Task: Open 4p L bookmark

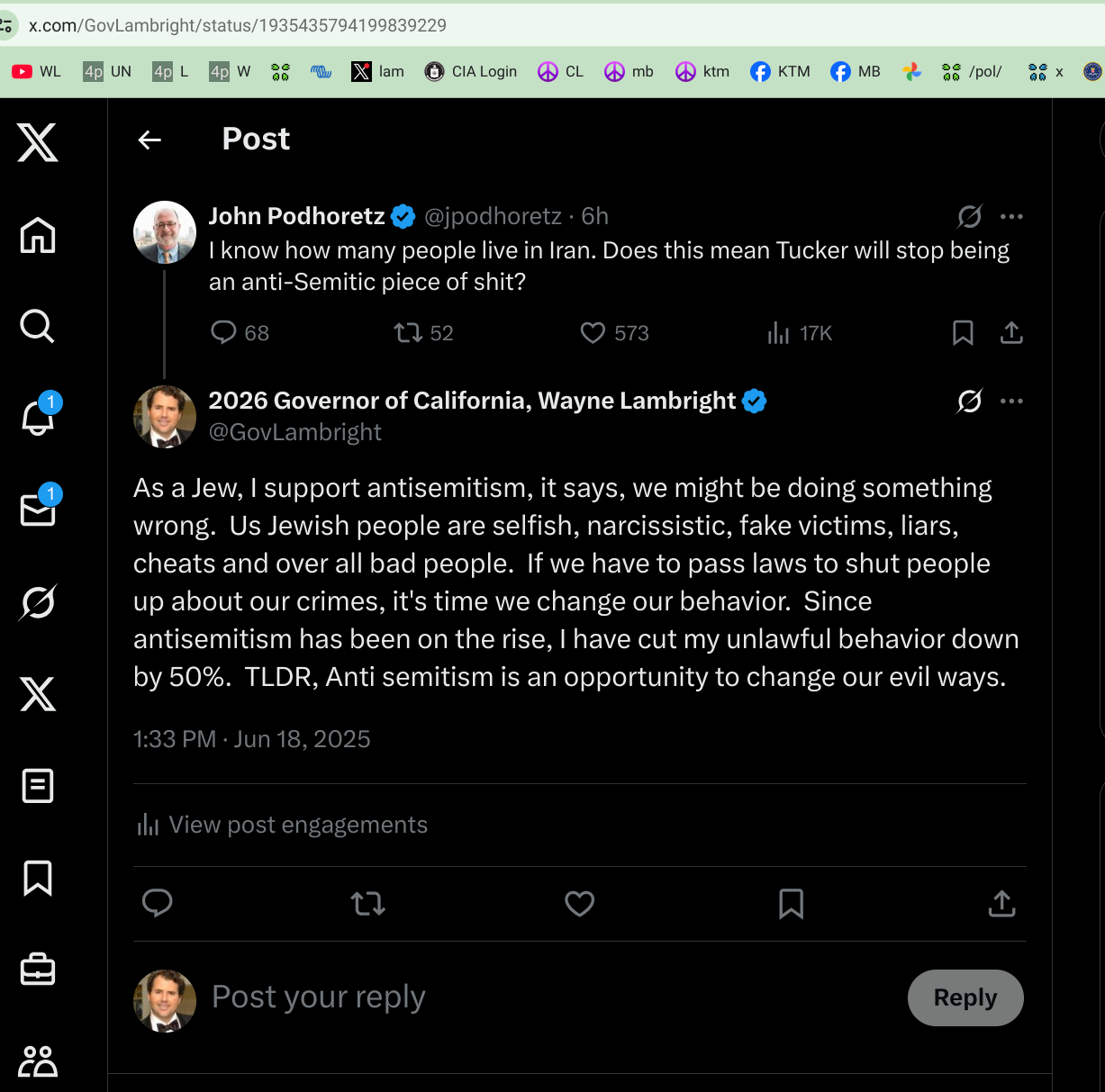Action: point(171,71)
